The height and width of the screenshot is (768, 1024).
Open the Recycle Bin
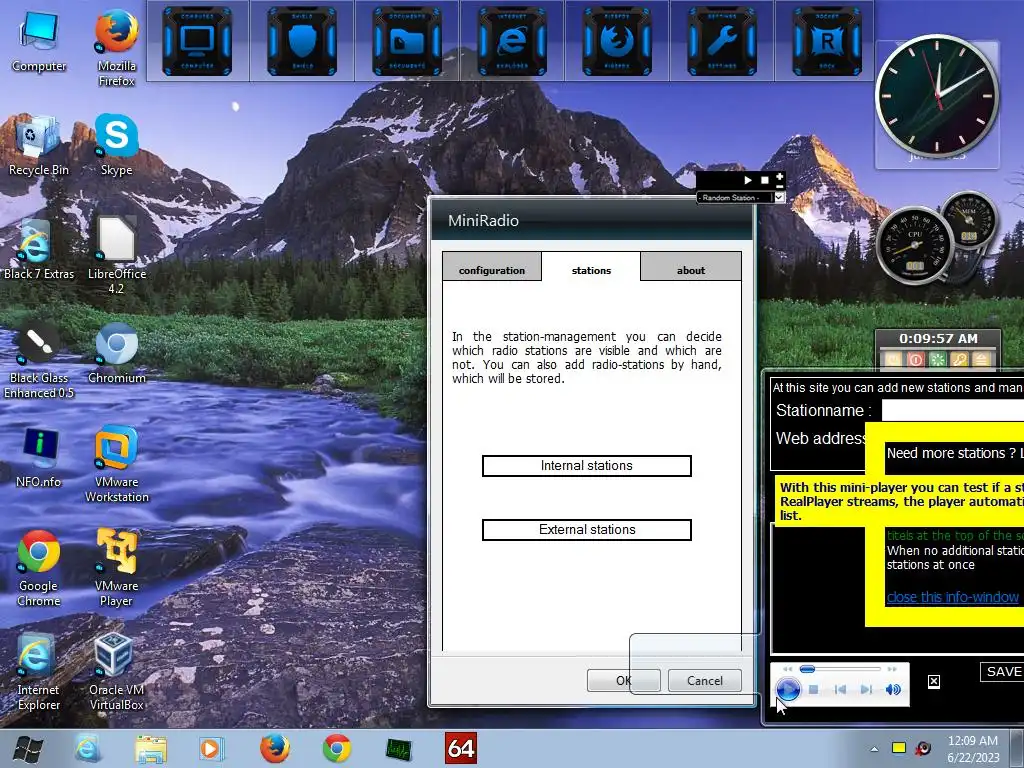click(x=39, y=145)
